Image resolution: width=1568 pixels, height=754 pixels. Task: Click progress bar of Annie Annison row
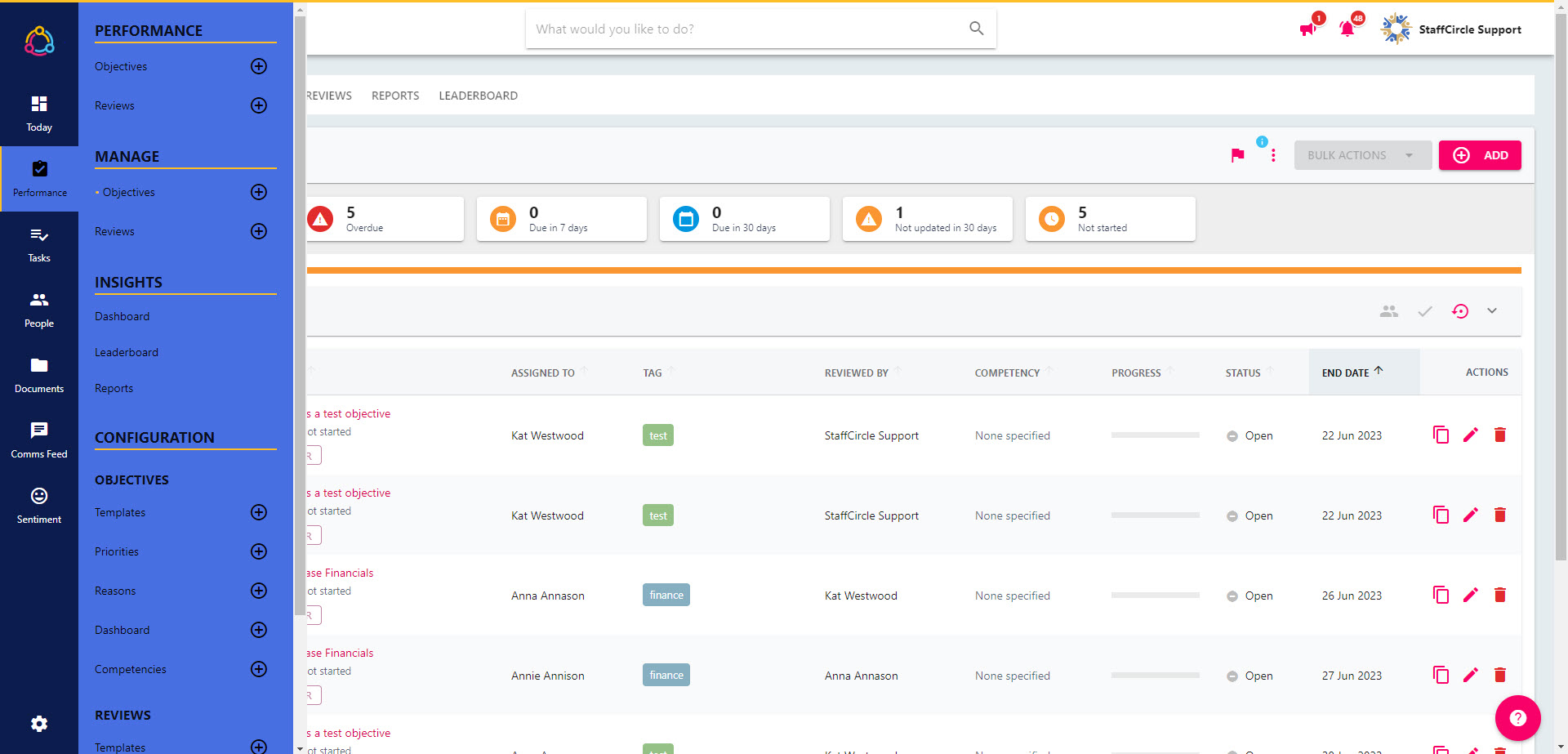[x=1155, y=676]
